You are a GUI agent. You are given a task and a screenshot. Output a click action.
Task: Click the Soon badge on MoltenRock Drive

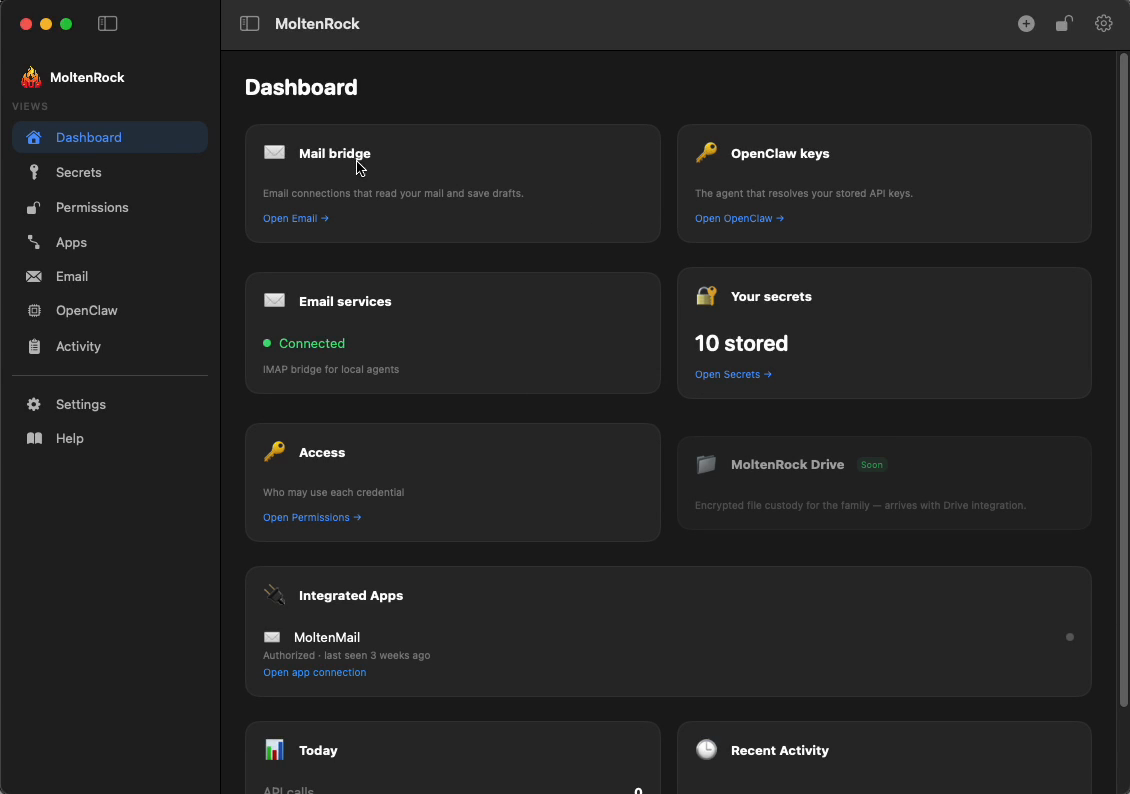(x=871, y=465)
